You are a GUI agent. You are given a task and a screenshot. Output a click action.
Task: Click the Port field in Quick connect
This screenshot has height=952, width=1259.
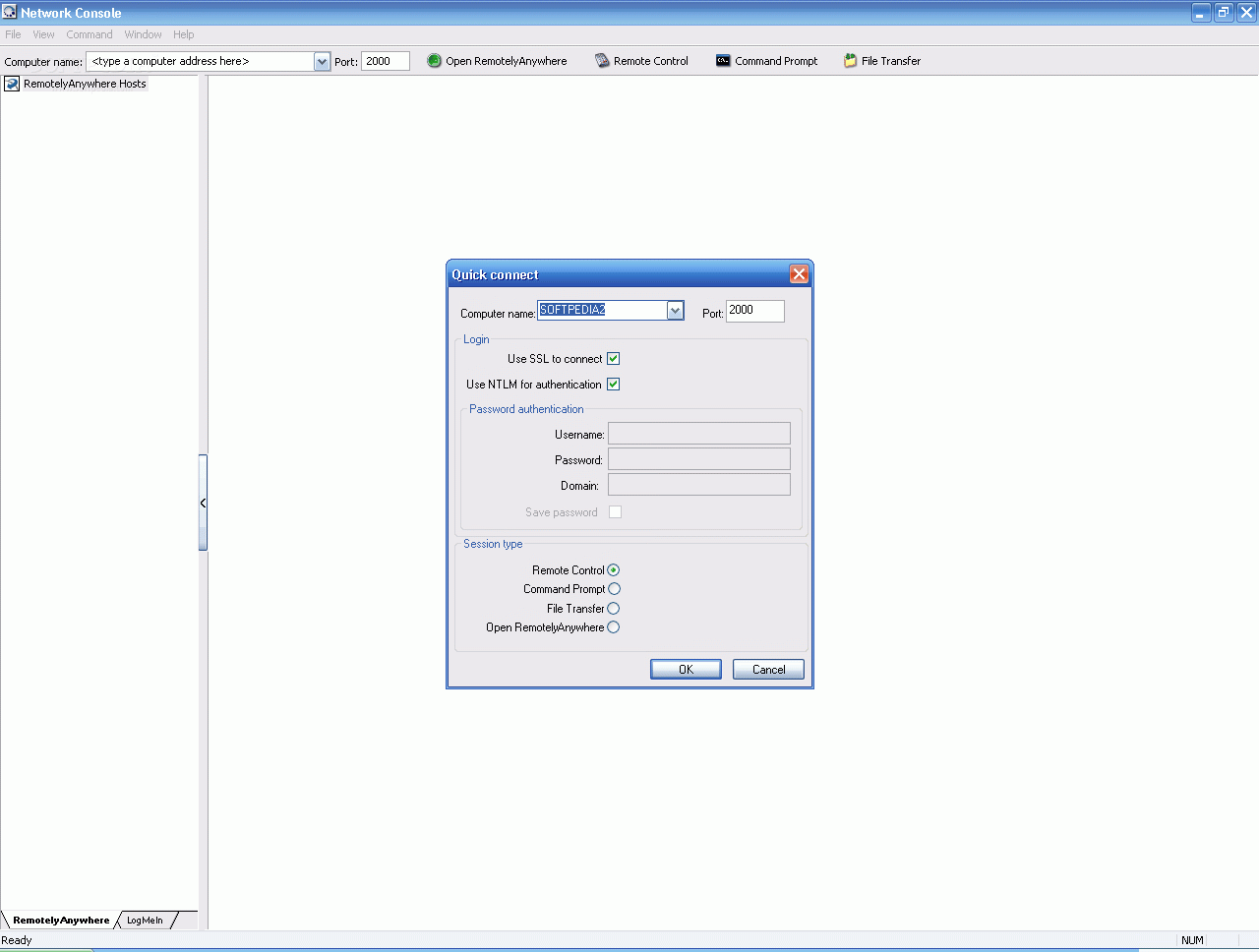tap(755, 311)
